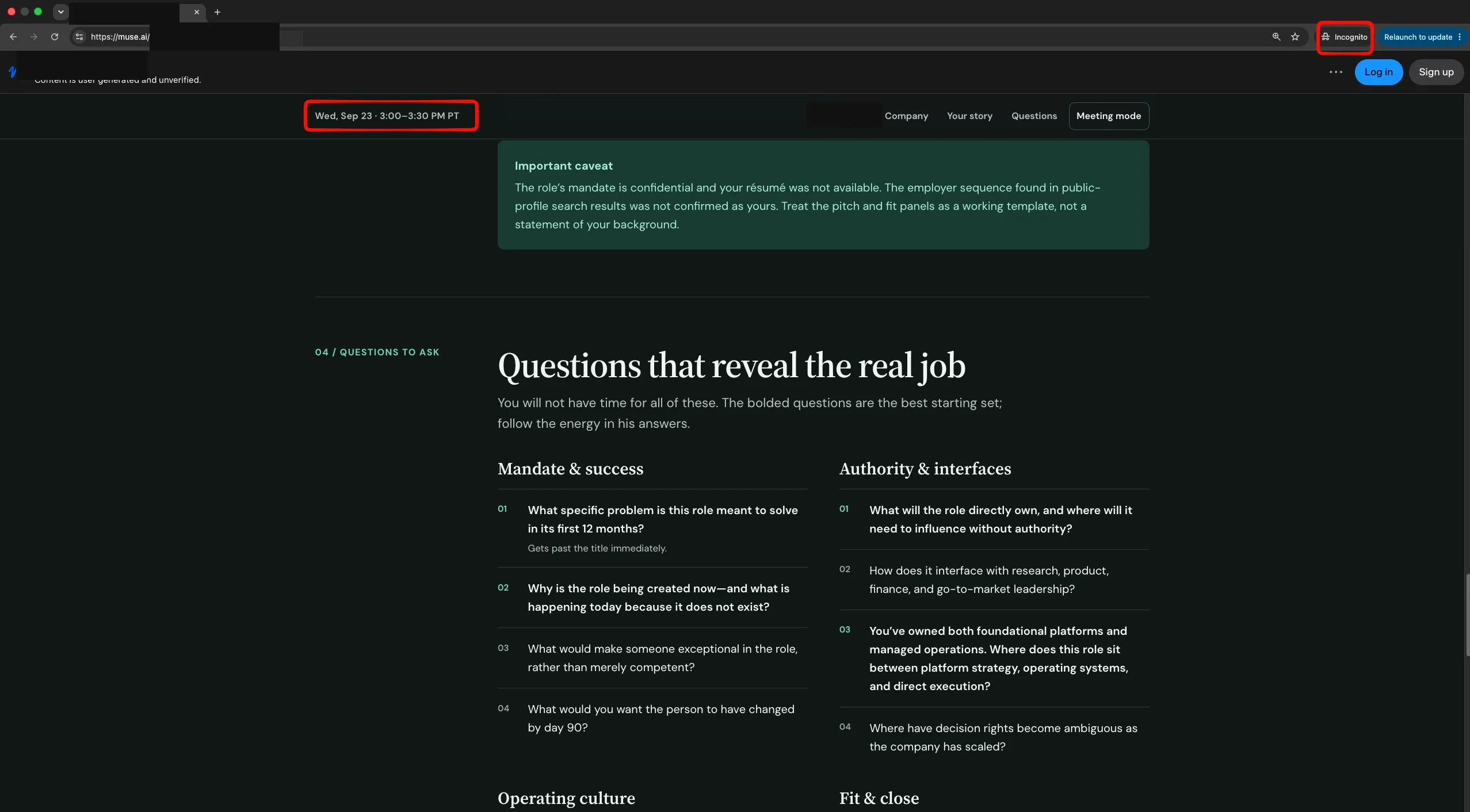Click the 'Authority & interfaces' heading
The width and height of the screenshot is (1470, 812).
click(925, 469)
